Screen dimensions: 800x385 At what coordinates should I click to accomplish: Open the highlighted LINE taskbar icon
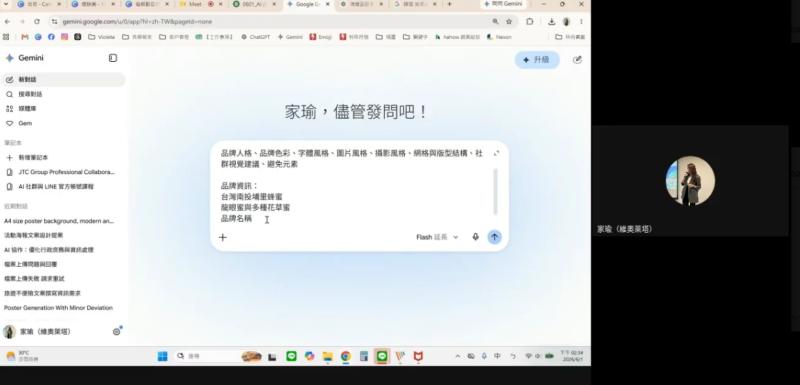point(382,356)
